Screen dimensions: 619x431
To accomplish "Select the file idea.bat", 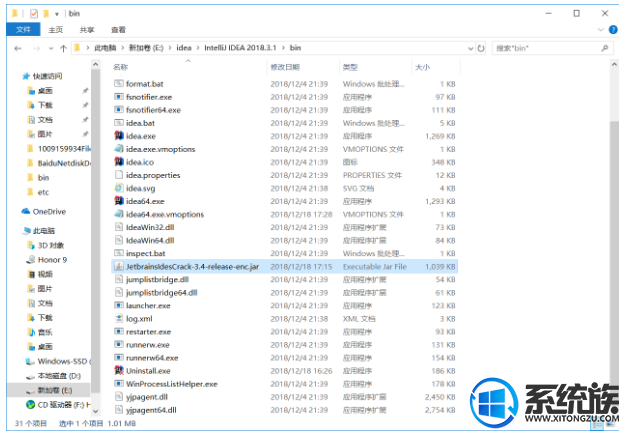I will pos(140,123).
